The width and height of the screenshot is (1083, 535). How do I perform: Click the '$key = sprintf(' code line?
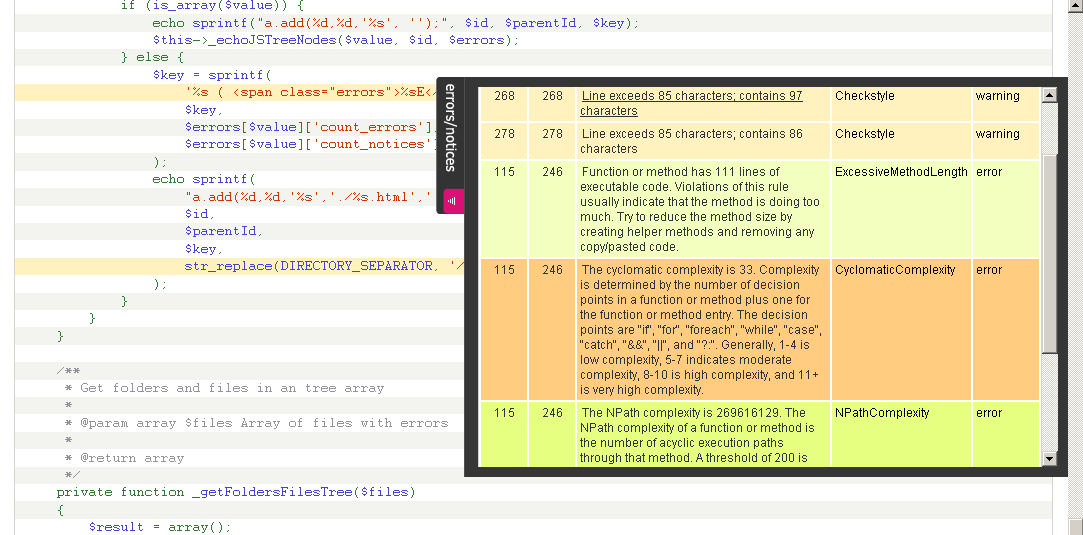(x=212, y=75)
